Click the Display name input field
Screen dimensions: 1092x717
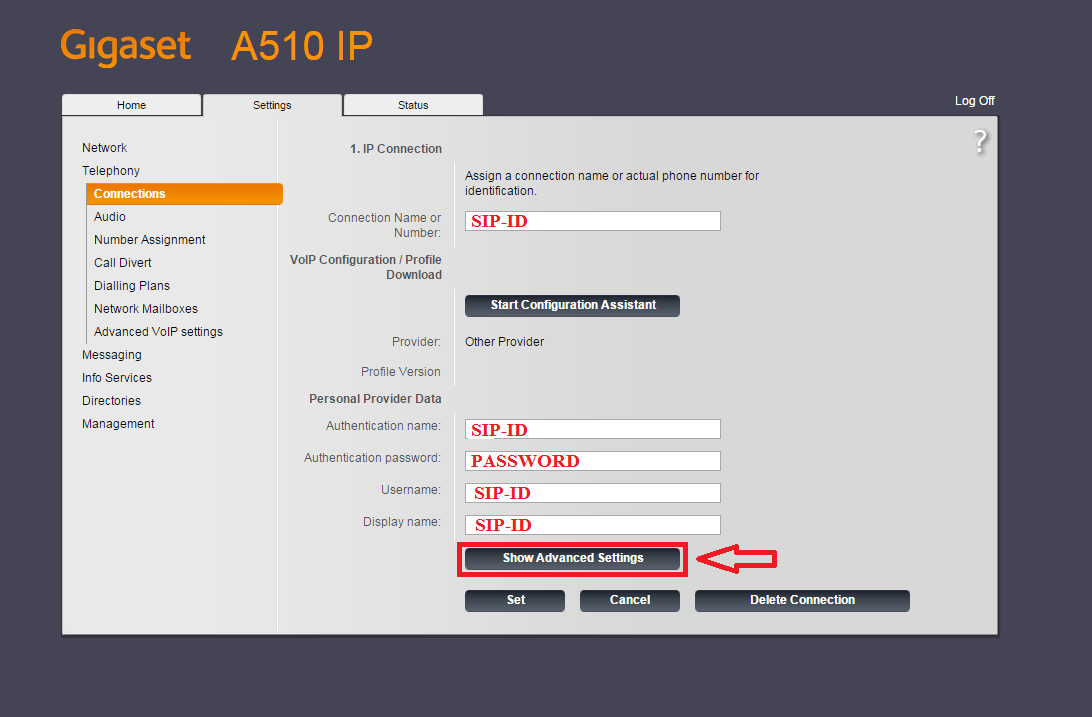click(x=593, y=525)
